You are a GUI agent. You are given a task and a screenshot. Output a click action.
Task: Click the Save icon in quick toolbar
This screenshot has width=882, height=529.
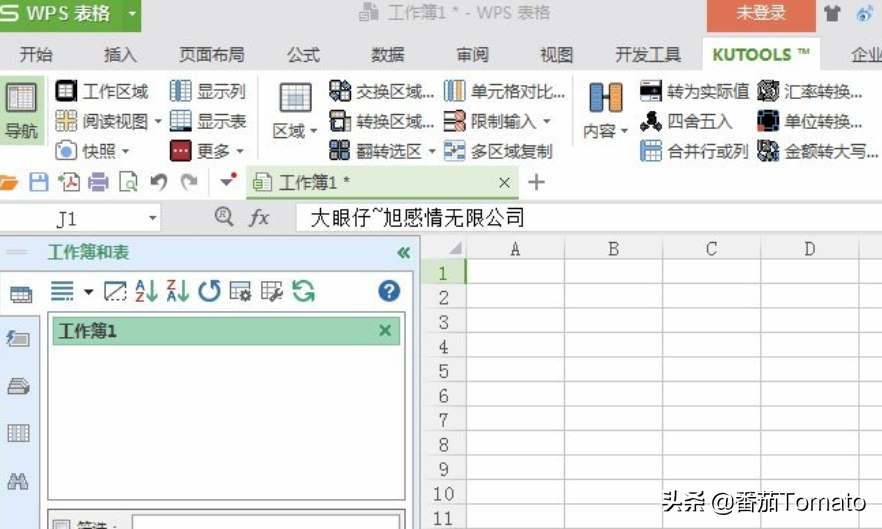(x=39, y=182)
